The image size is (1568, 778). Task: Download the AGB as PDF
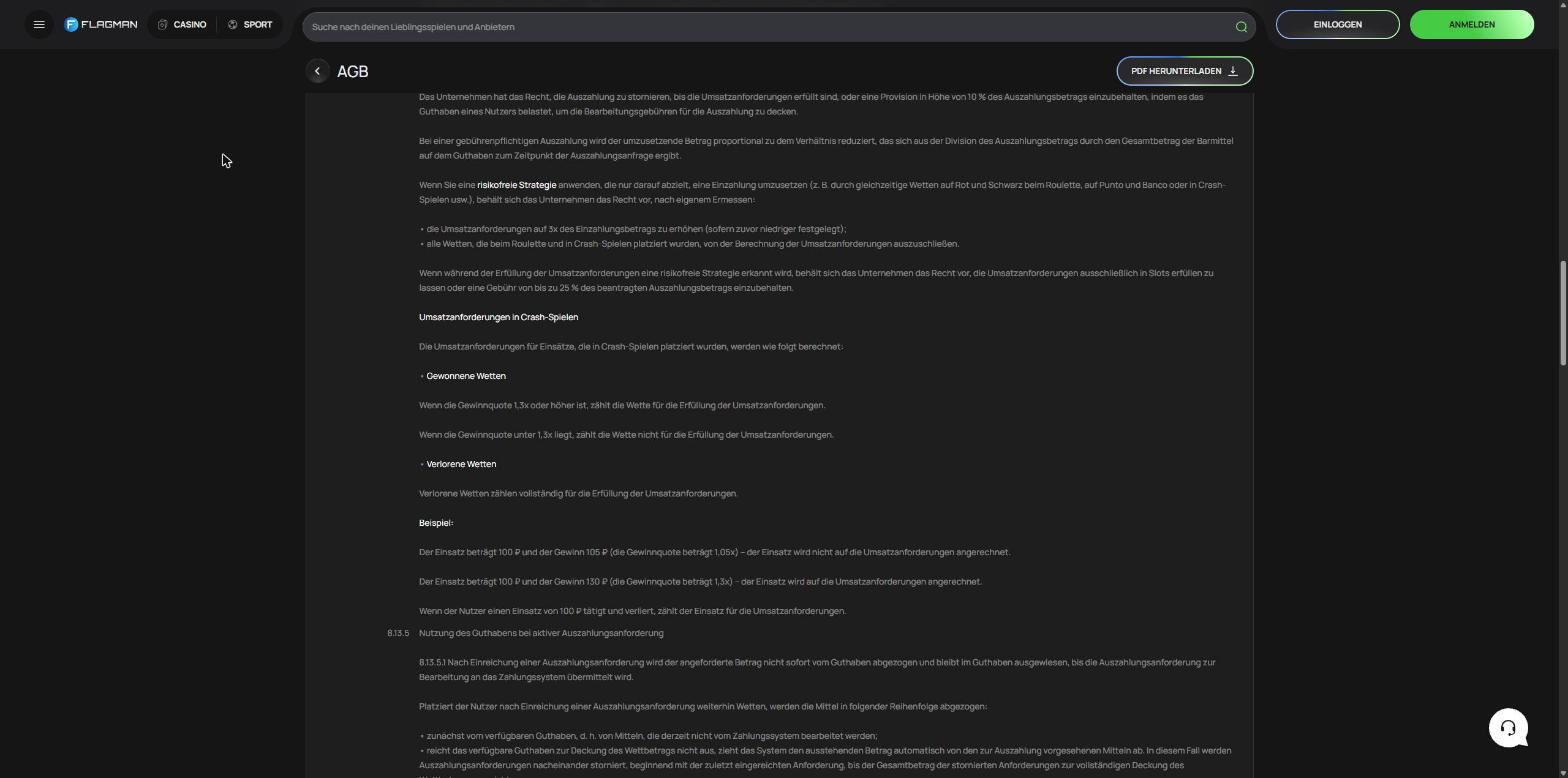pos(1184,71)
